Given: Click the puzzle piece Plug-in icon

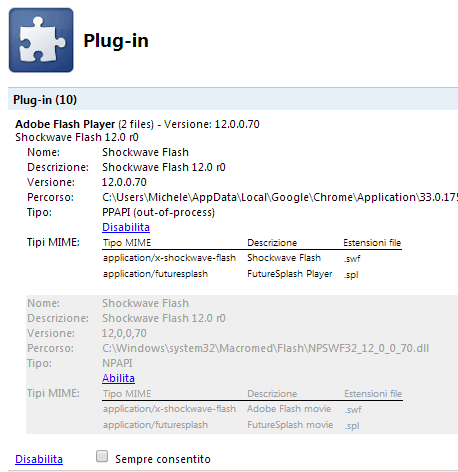Looking at the screenshot, I should click(x=41, y=40).
